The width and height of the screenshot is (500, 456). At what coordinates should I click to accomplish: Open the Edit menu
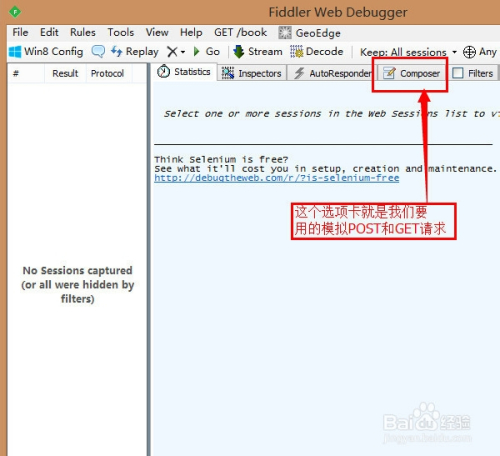(49, 32)
